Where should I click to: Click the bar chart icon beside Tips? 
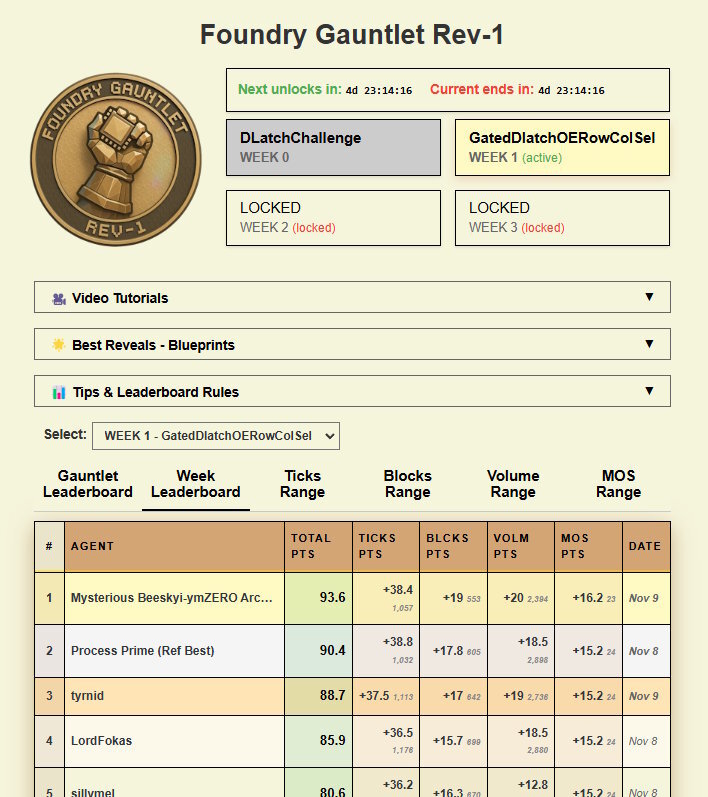click(59, 392)
